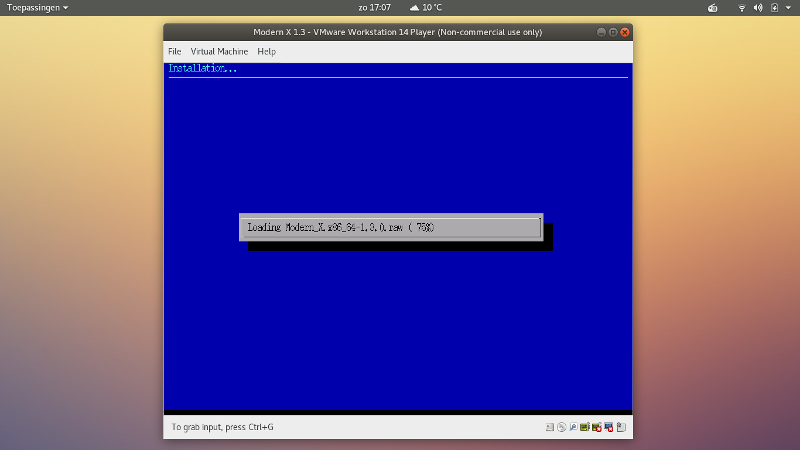
Task: Click the USB device icon in status bar
Action: [x=621, y=427]
